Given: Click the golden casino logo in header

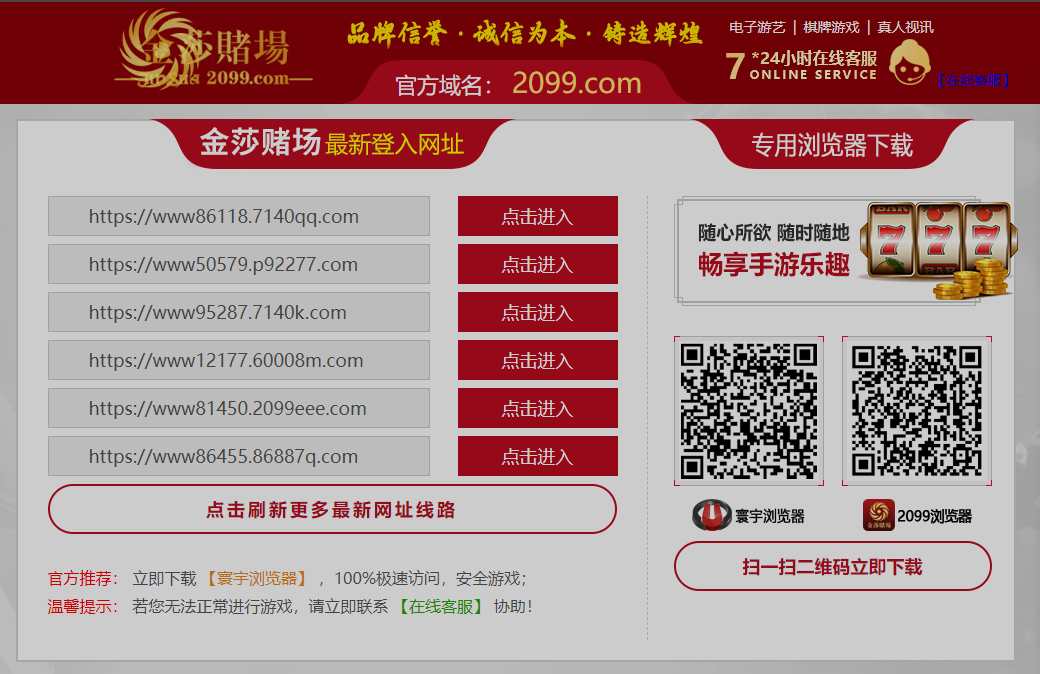Looking at the screenshot, I should pyautogui.click(x=212, y=50).
